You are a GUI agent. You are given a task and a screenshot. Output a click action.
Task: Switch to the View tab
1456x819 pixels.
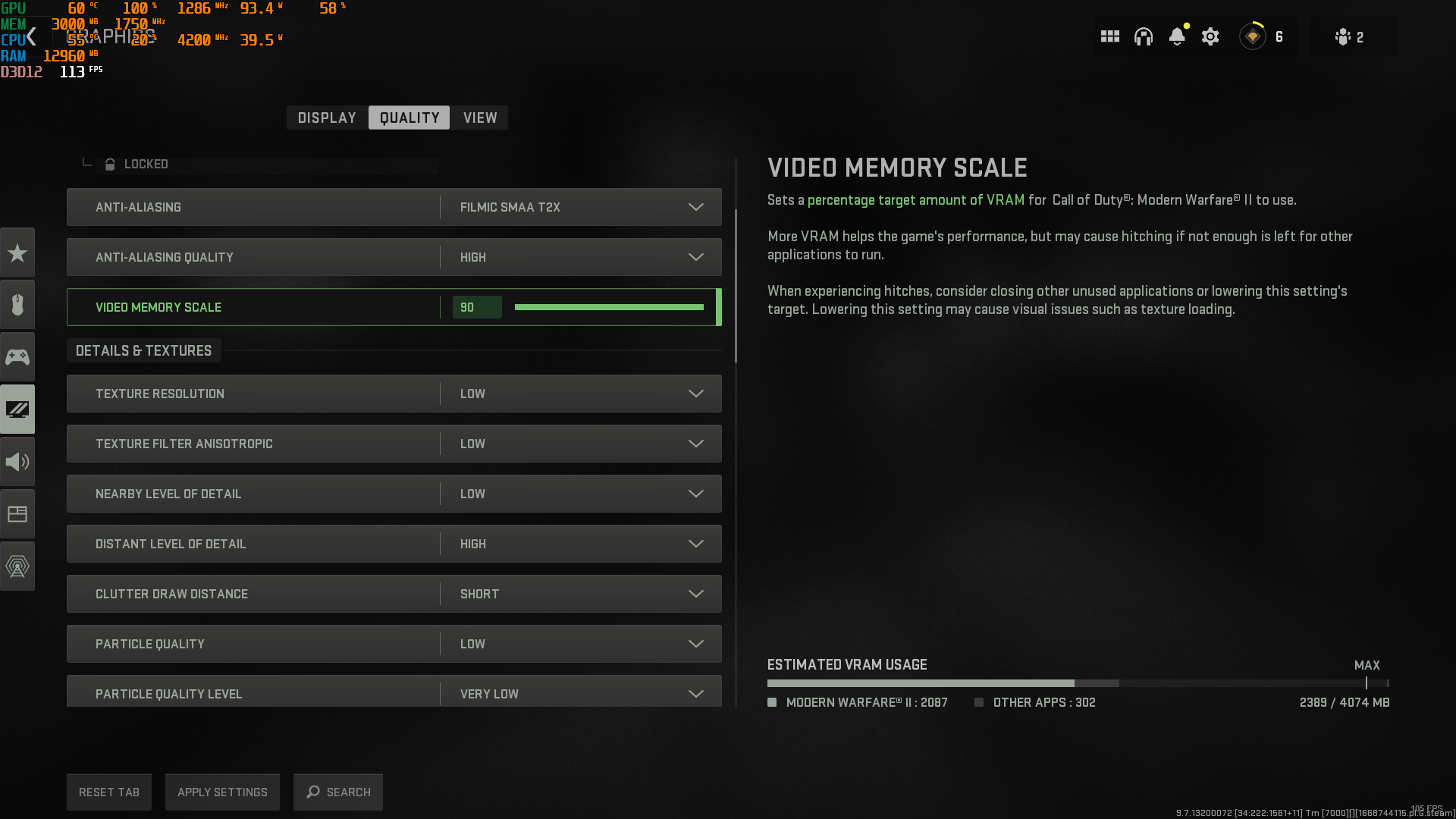pos(480,118)
